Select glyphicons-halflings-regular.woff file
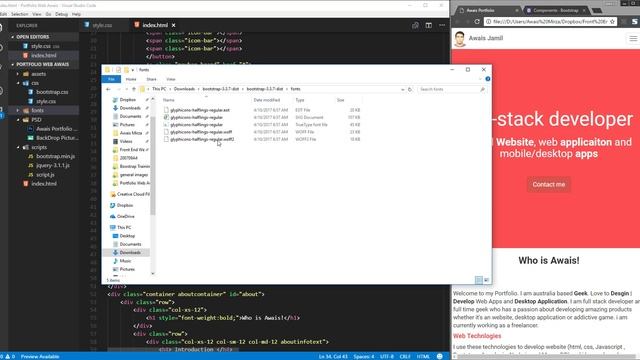Viewport: 640px width, 360px height. click(x=201, y=132)
